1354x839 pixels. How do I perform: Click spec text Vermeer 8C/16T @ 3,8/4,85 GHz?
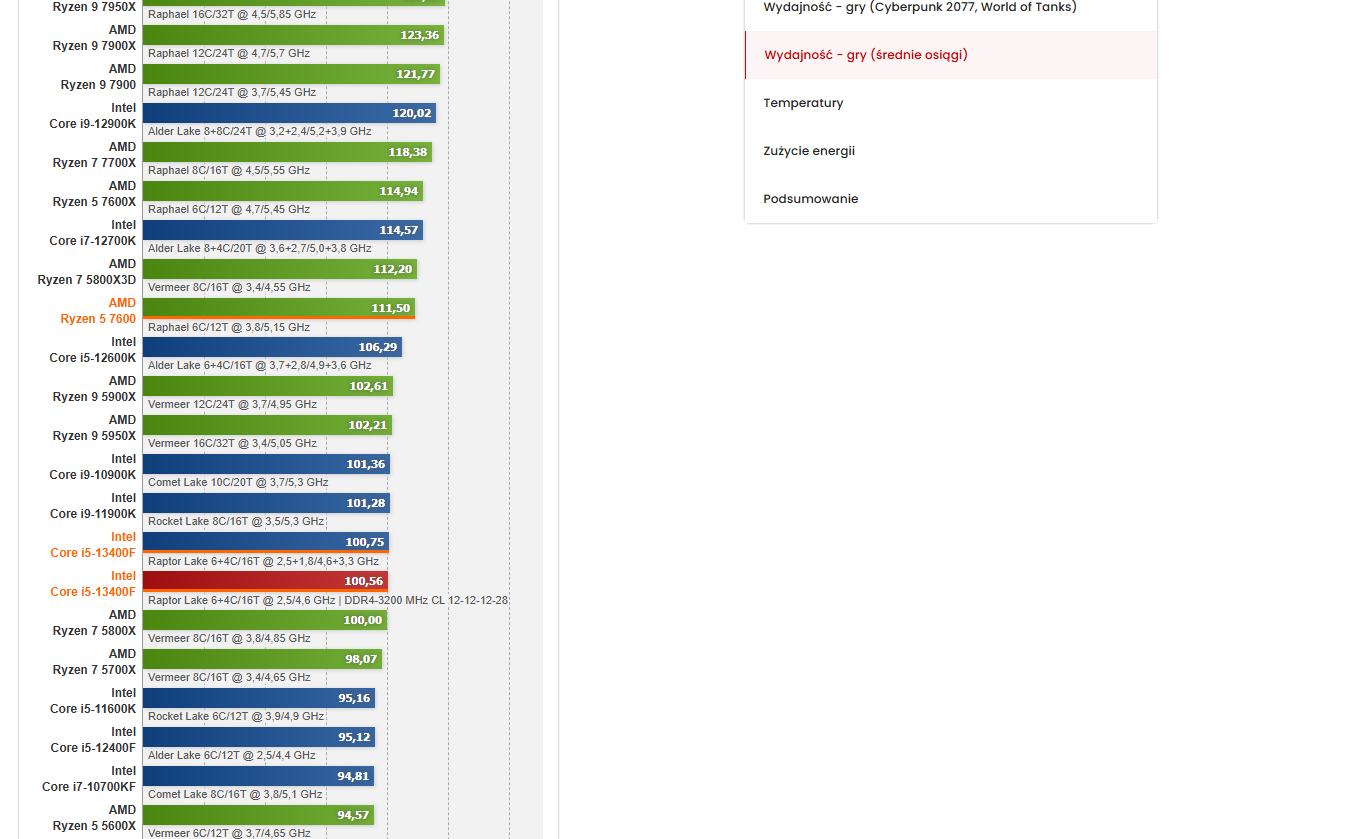coord(229,638)
